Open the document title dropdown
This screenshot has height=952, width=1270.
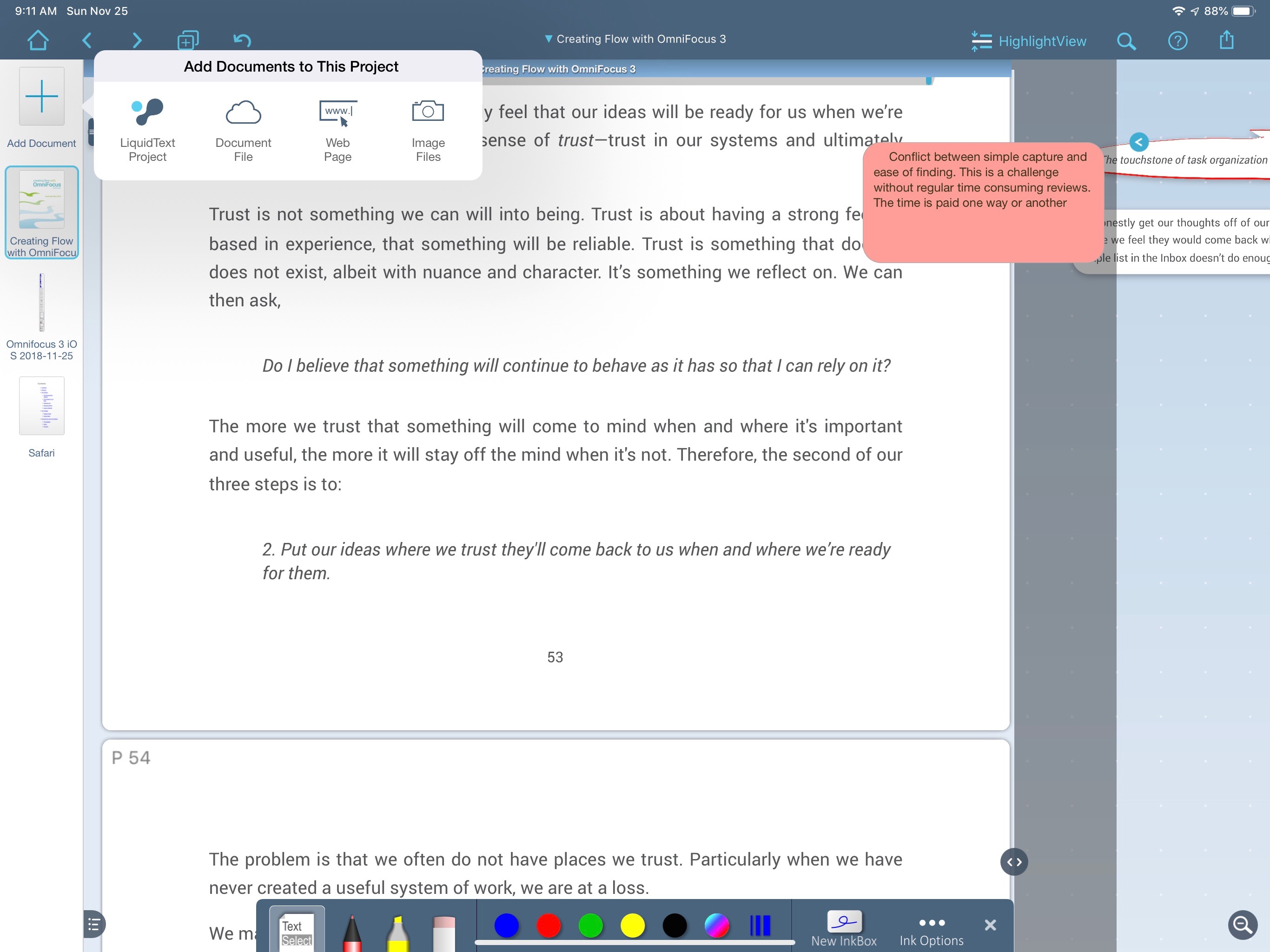click(x=635, y=39)
